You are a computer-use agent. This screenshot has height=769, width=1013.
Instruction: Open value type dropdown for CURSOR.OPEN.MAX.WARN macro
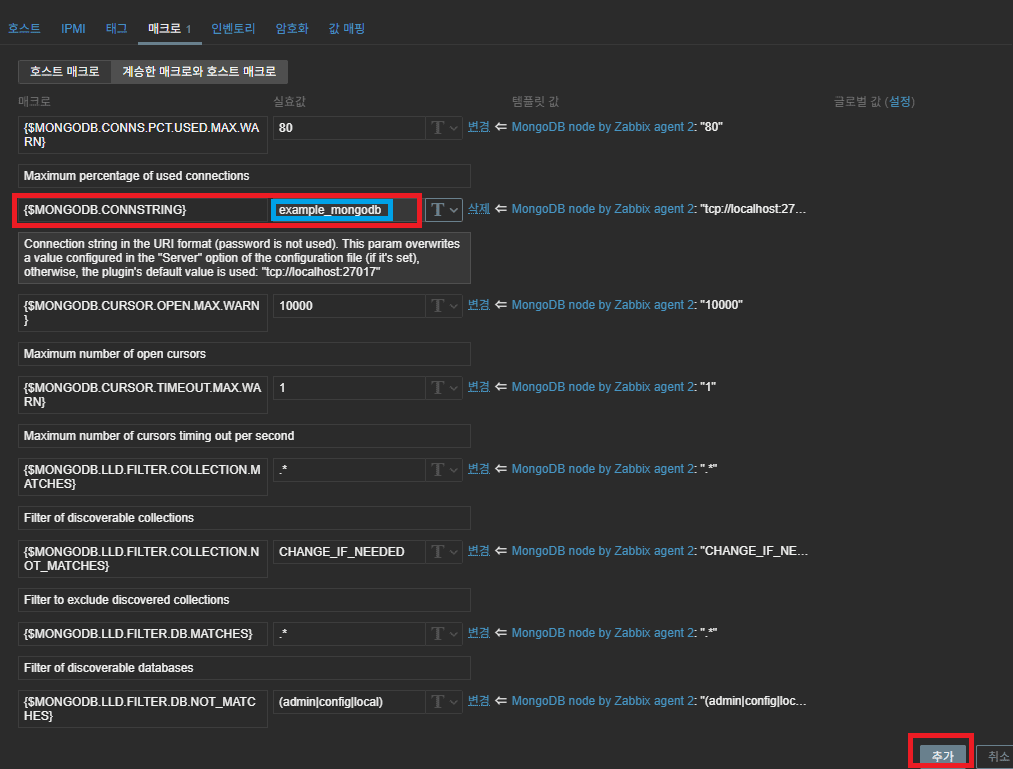pyautogui.click(x=443, y=305)
